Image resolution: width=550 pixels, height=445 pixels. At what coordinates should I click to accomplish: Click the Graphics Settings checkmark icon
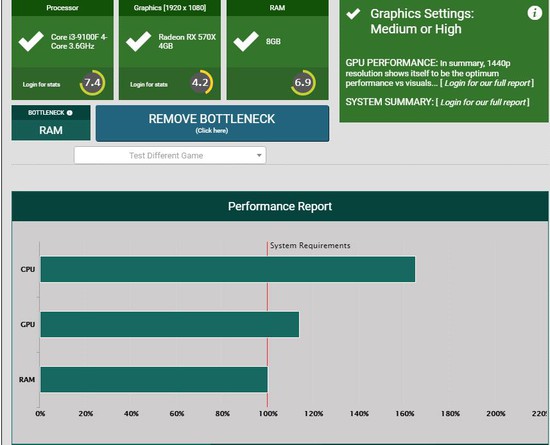tap(353, 14)
